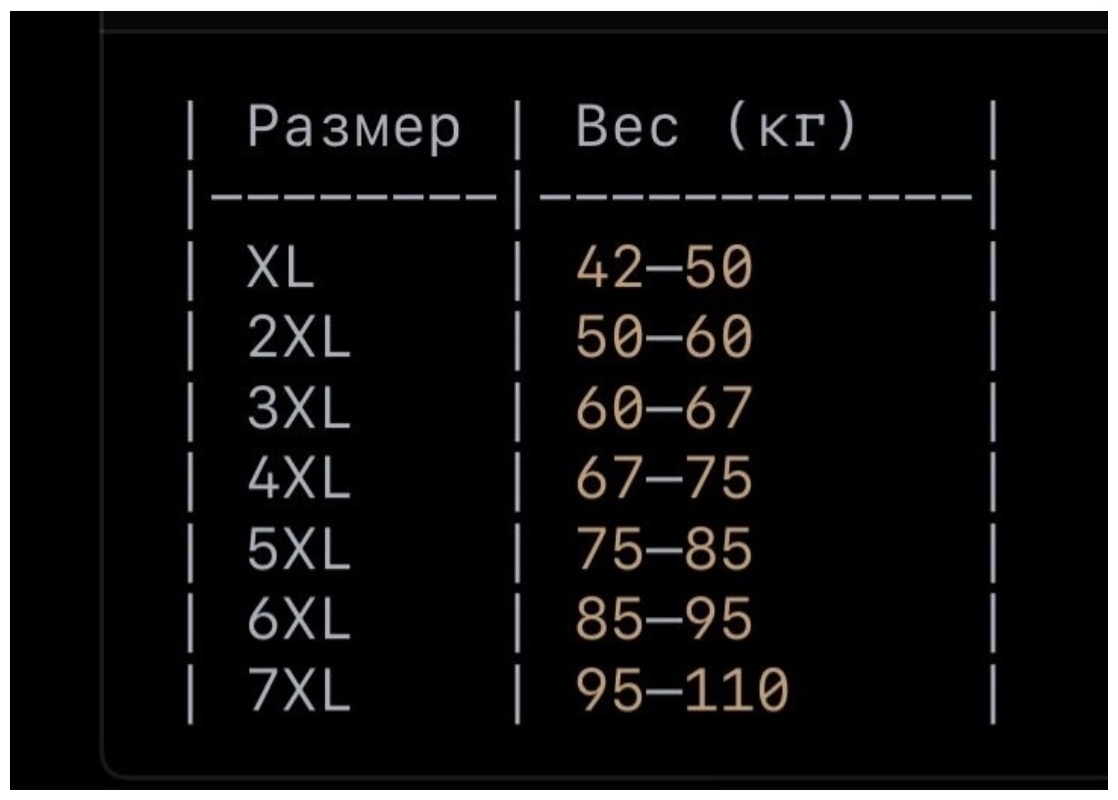The width and height of the screenshot is (1118, 800).
Task: Select the 2XL size cell
Action: point(299,337)
